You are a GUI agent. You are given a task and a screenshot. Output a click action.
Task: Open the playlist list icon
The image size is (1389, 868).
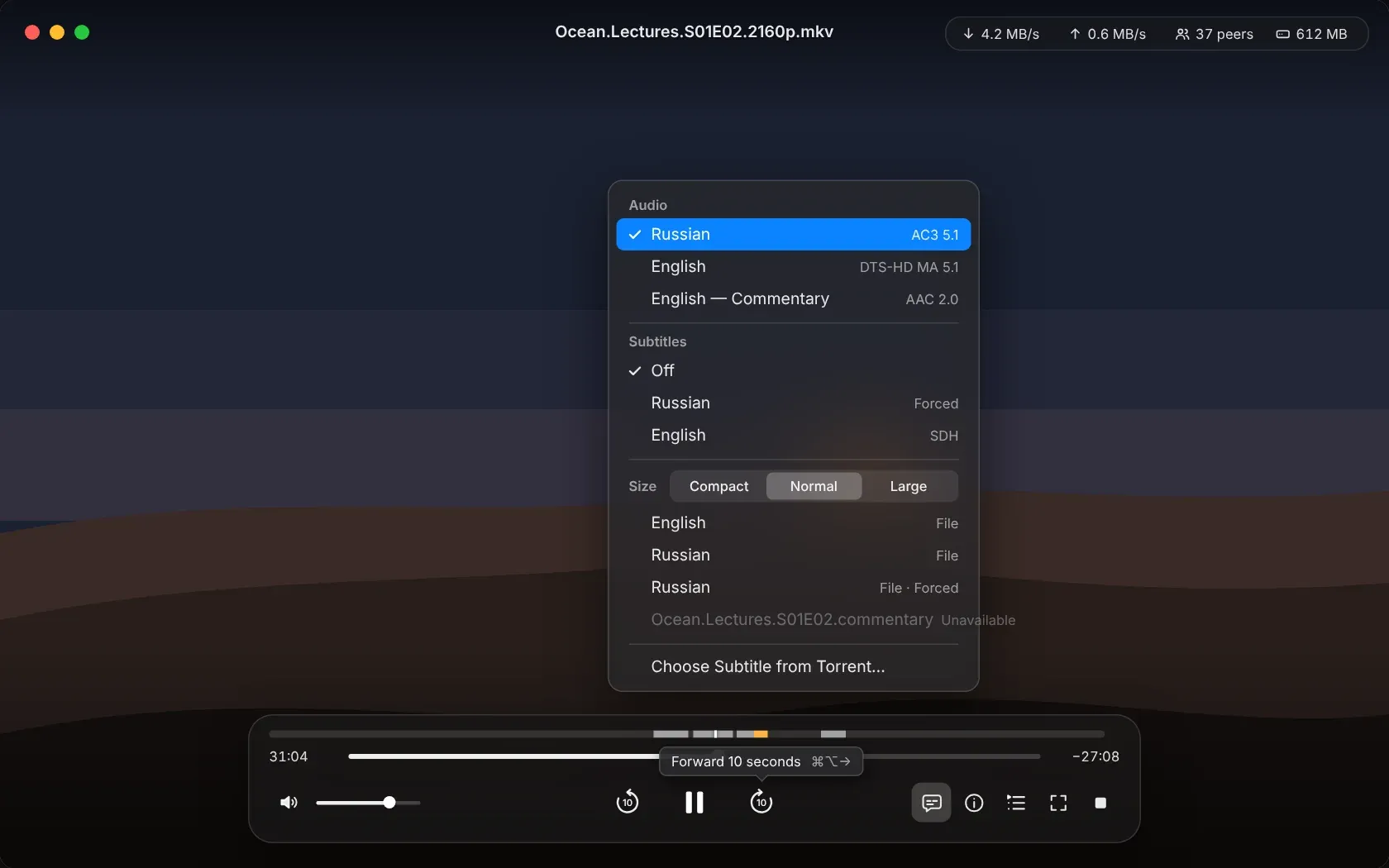[1016, 803]
